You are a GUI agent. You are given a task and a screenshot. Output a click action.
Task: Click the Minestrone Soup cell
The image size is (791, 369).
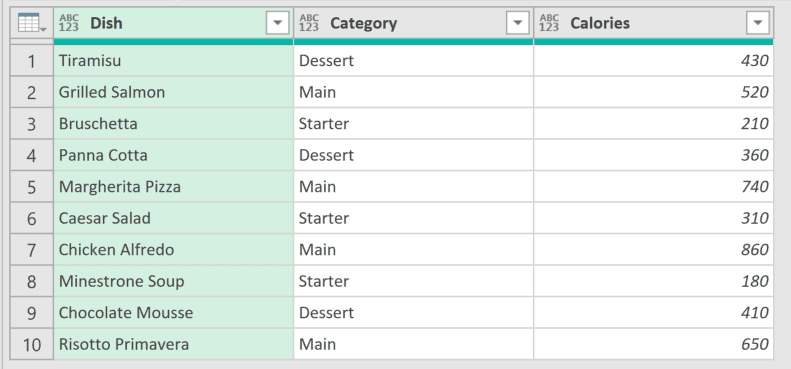coord(174,281)
